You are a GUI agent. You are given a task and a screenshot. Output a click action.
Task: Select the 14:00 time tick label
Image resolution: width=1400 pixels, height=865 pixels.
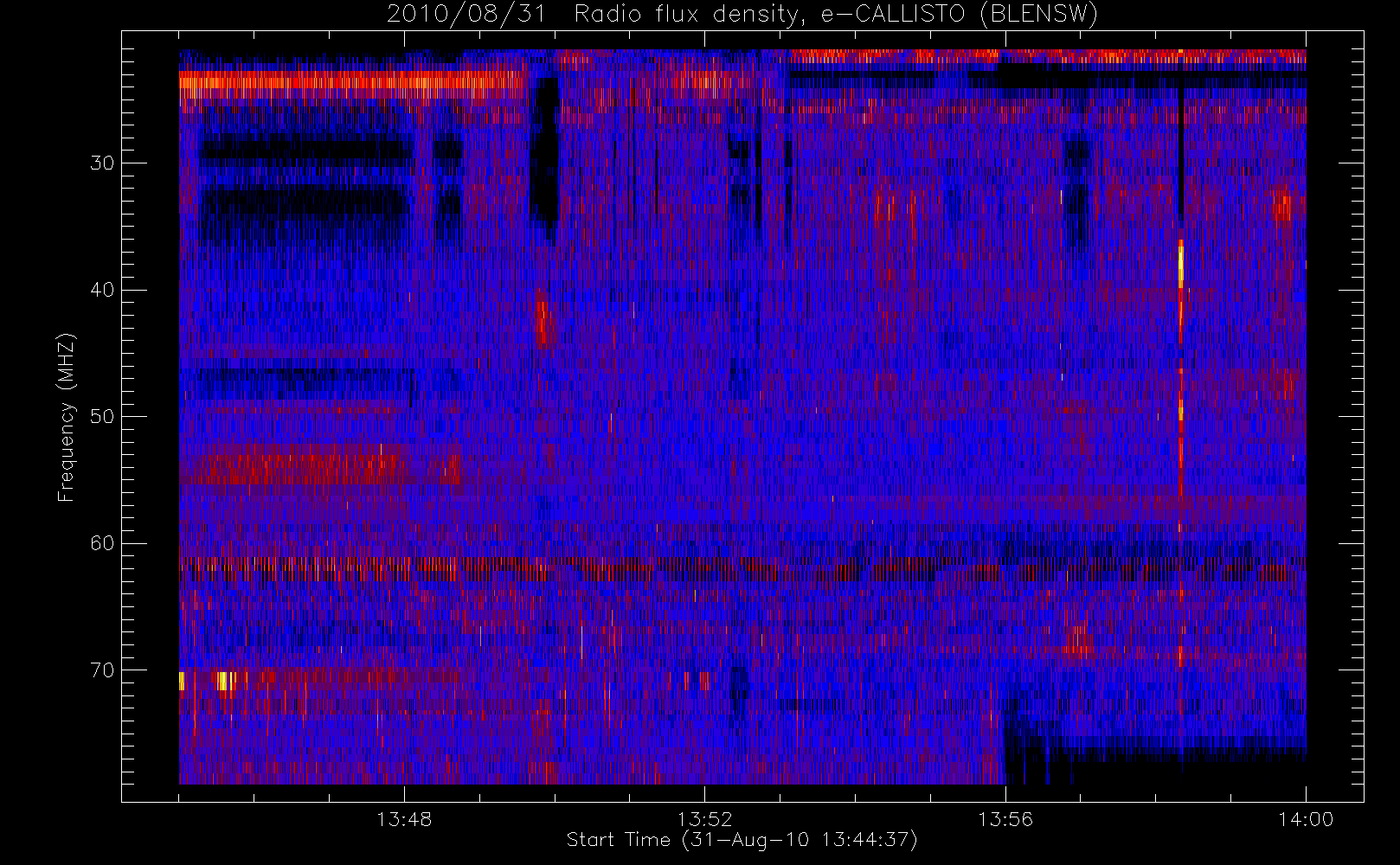pyautogui.click(x=1306, y=819)
